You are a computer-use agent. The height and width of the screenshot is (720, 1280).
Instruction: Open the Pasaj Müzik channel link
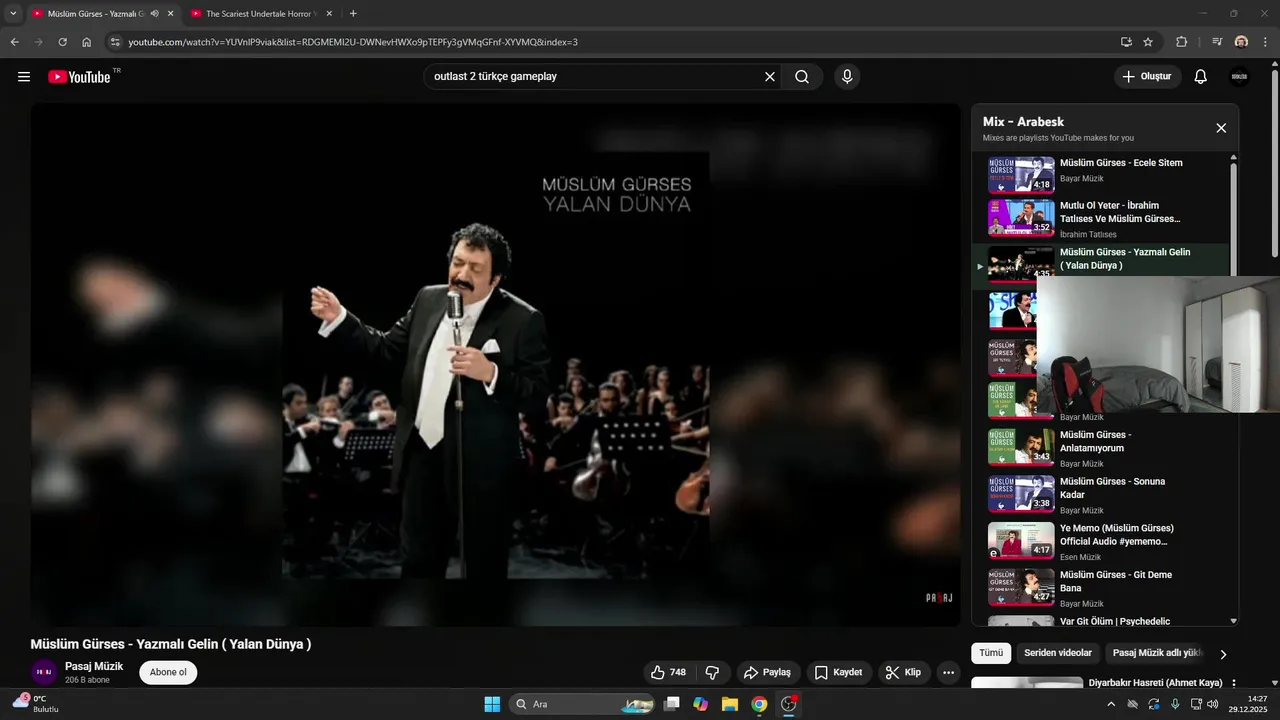94,666
